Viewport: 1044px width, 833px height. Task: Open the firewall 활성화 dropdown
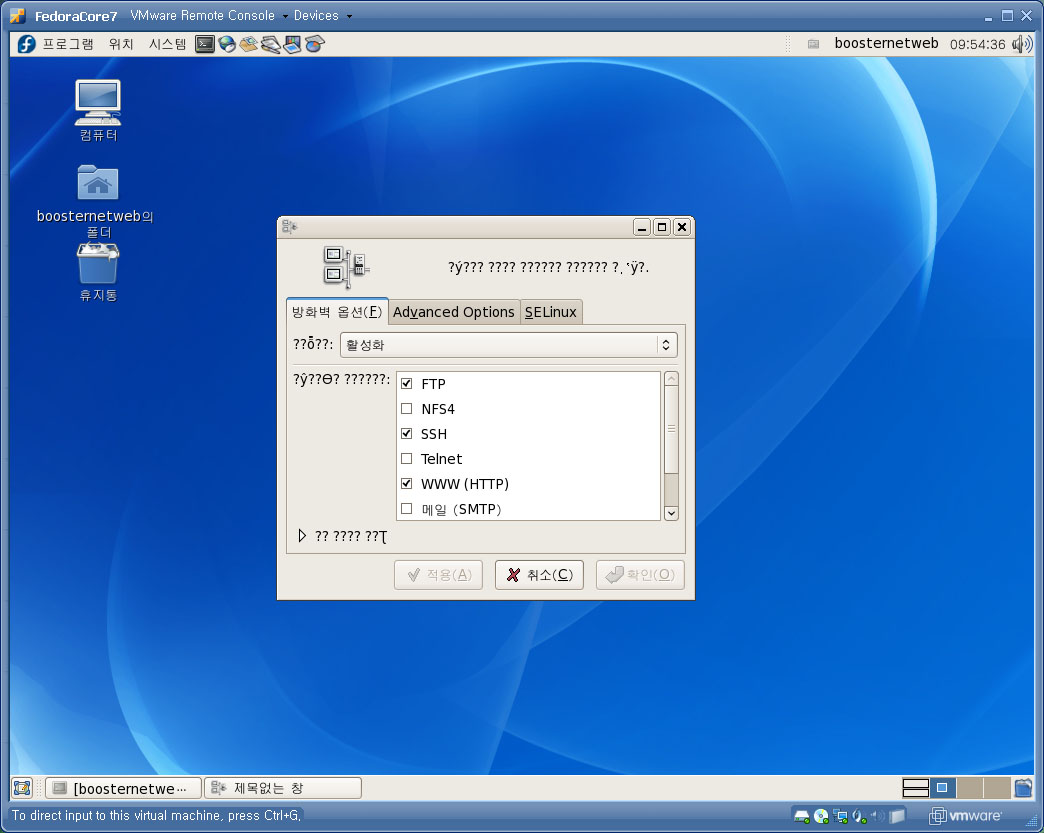point(508,345)
